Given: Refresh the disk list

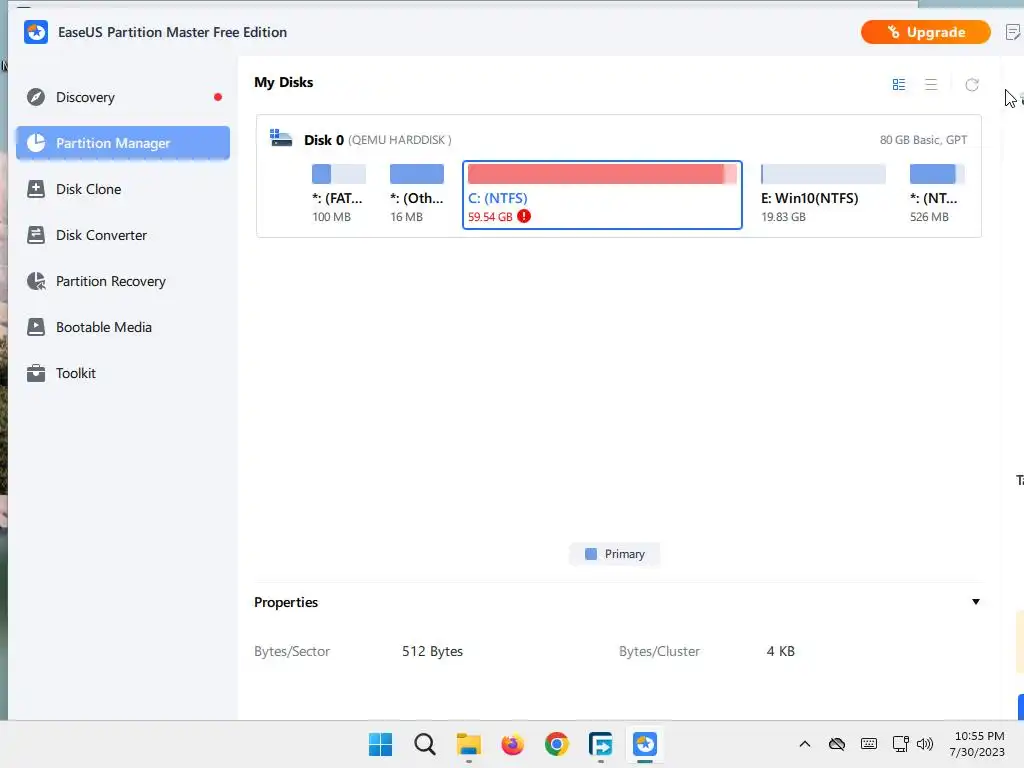Looking at the screenshot, I should coord(972,85).
